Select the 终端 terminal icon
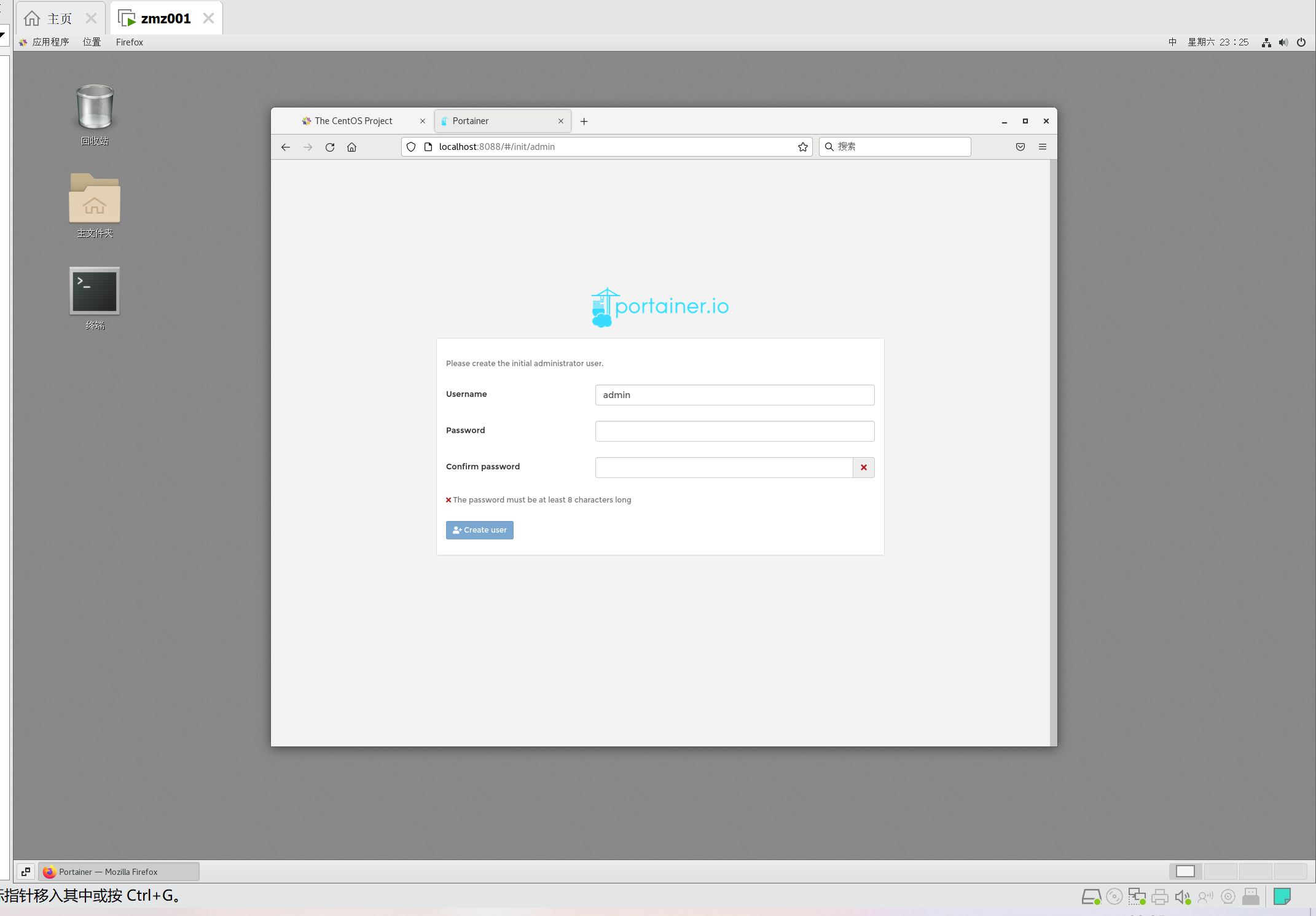Viewport: 1316px width, 916px height. tap(95, 299)
